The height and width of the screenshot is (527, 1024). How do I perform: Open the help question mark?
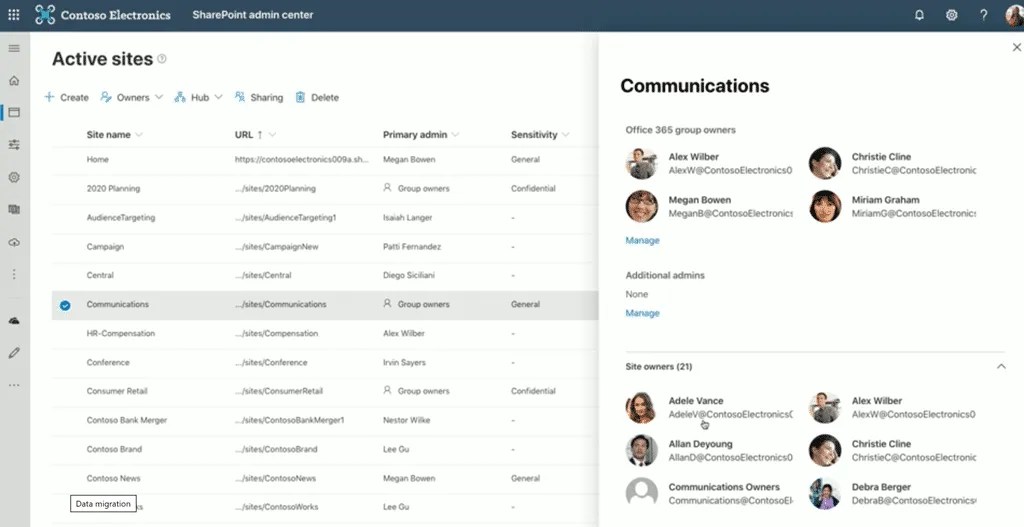pyautogui.click(x=984, y=15)
